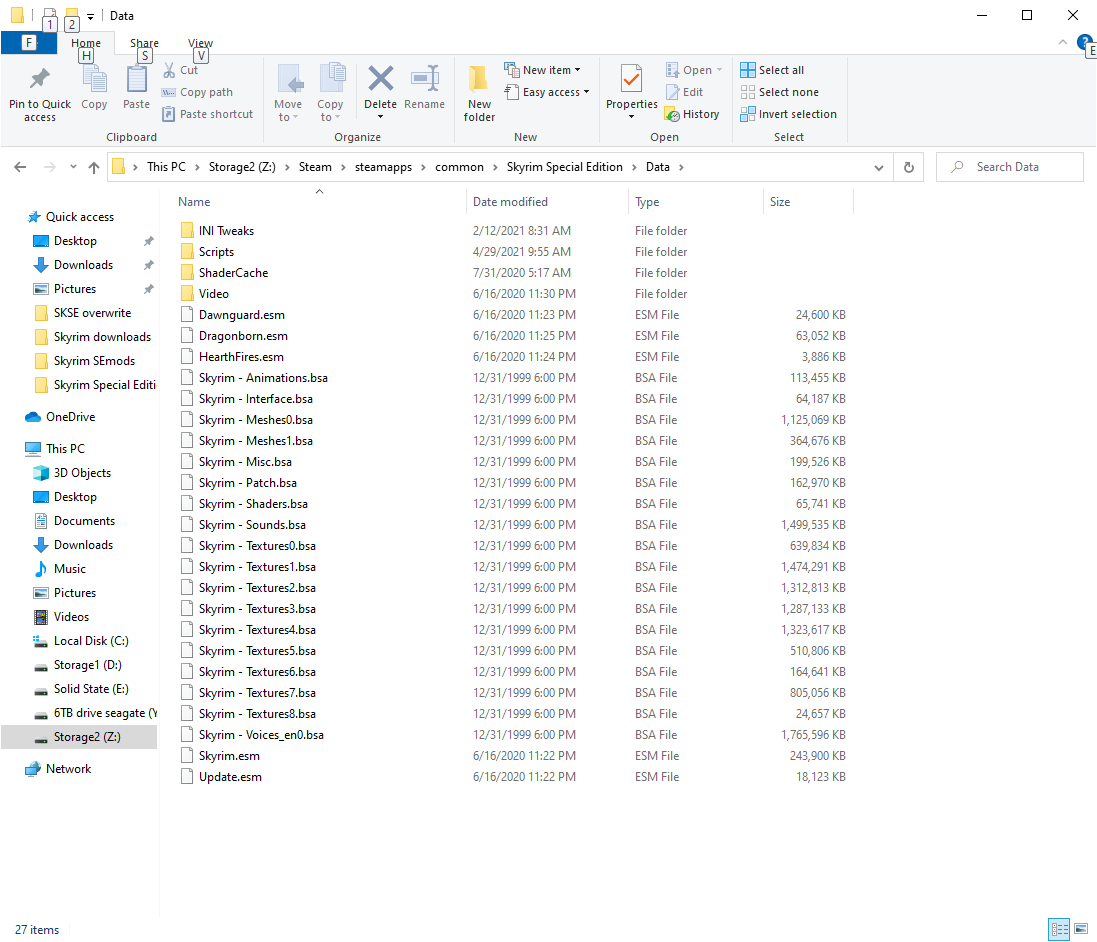Image resolution: width=1097 pixels, height=942 pixels.
Task: Click steamapps in the address breadcrumb
Action: click(x=383, y=167)
